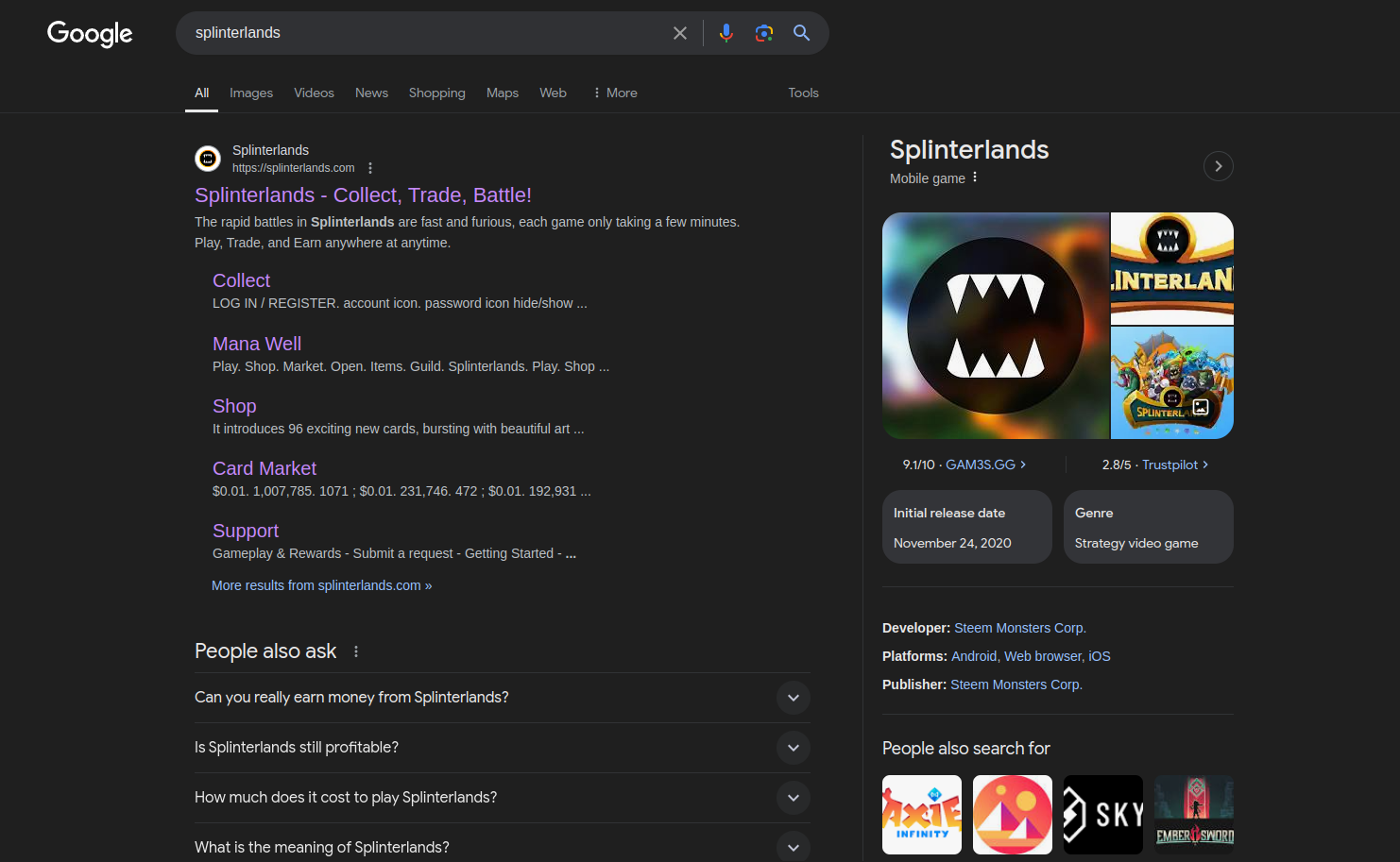
Task: Open Decentraland related search thumbnail
Action: point(1013,815)
